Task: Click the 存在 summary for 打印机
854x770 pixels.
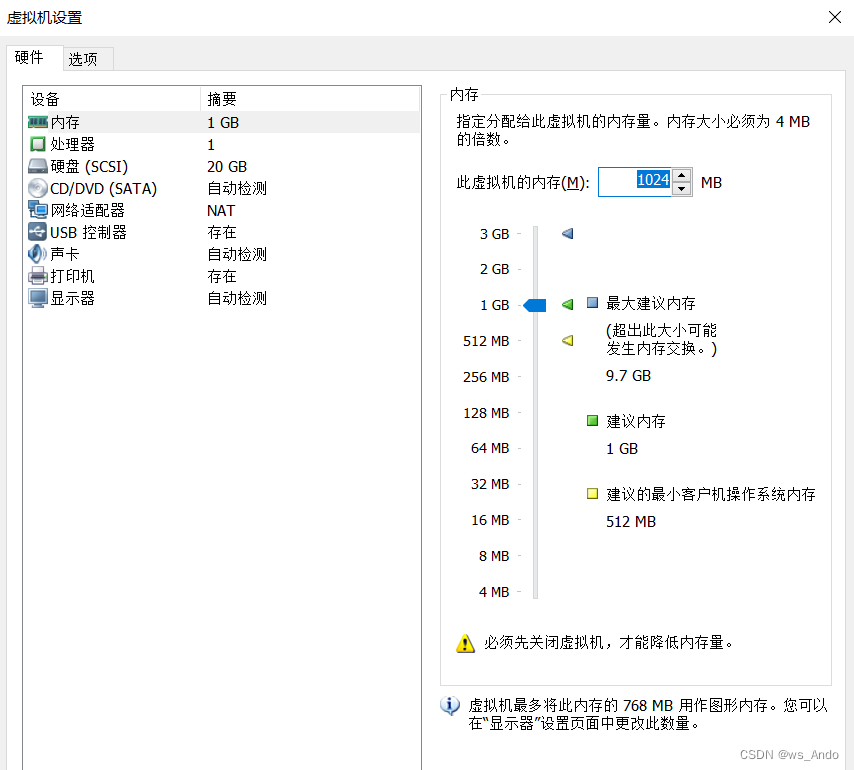Action: click(x=222, y=276)
